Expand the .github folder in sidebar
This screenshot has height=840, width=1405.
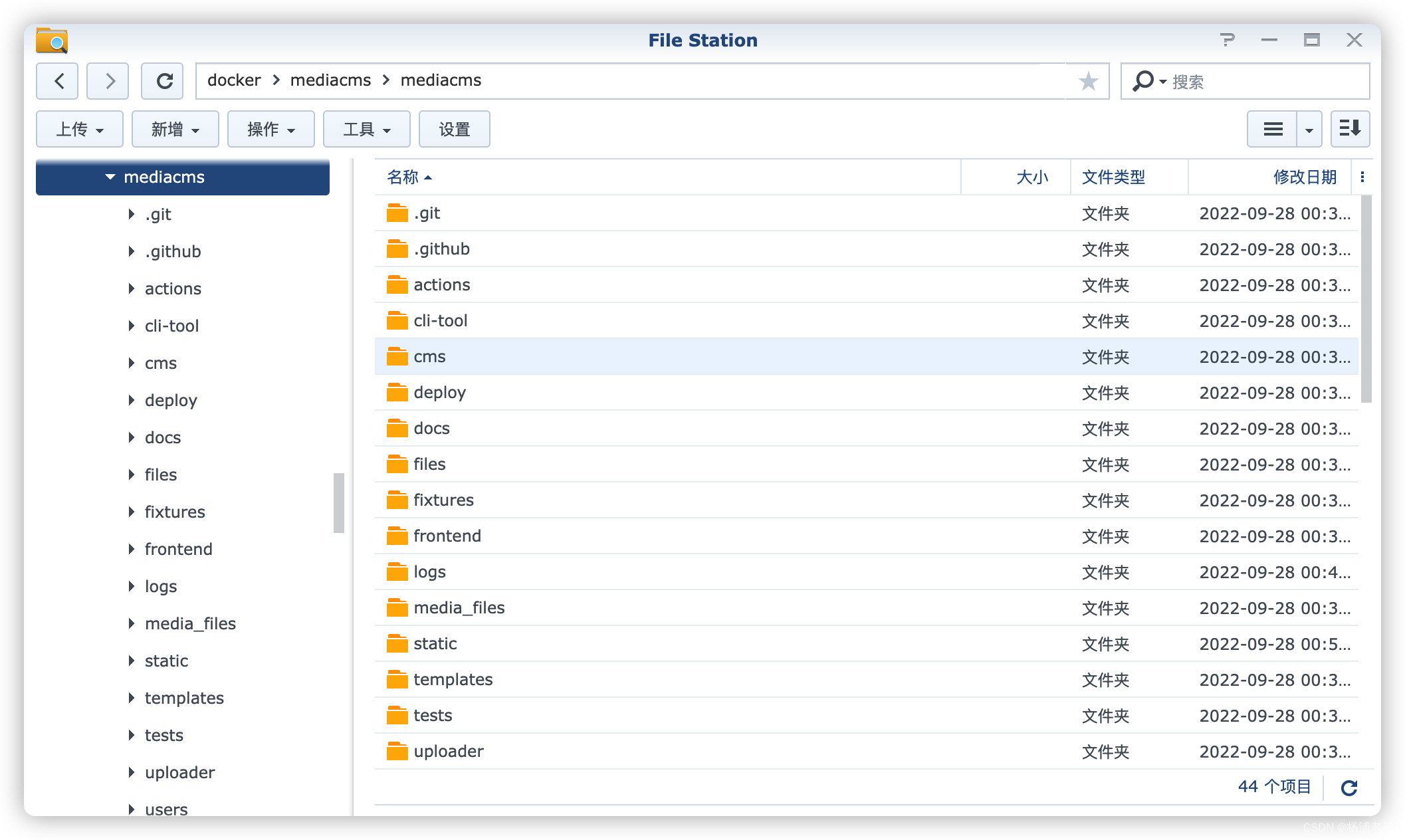click(131, 251)
